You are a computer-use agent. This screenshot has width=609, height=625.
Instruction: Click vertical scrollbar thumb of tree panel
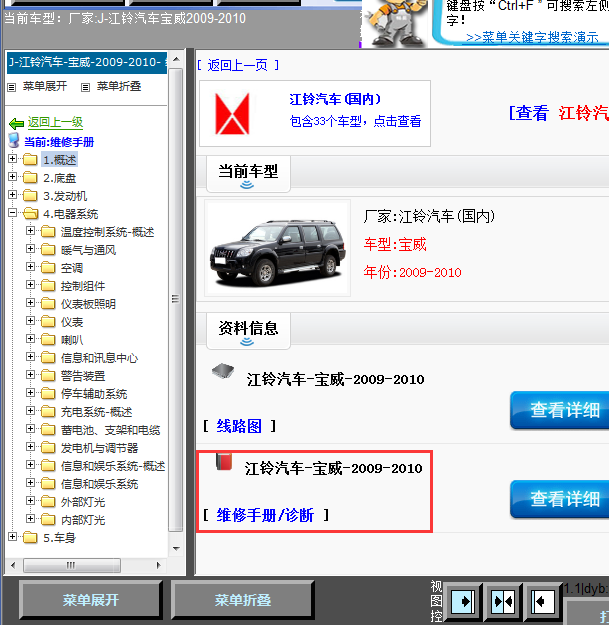click(x=175, y=300)
